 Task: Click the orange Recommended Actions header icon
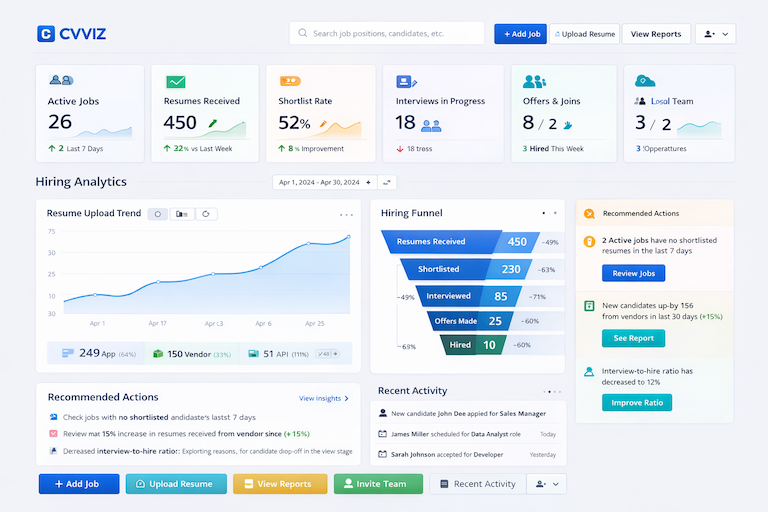click(589, 214)
